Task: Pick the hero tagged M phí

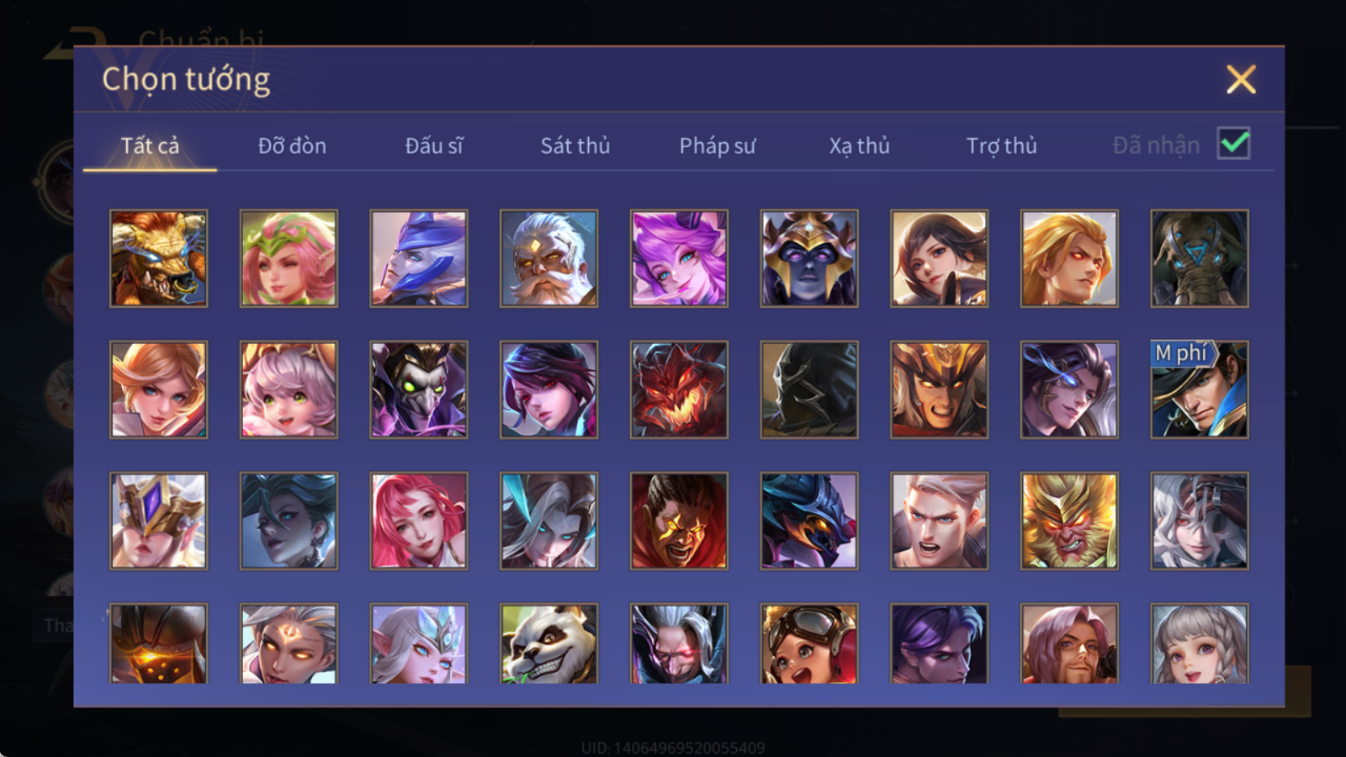Action: click(x=1199, y=390)
